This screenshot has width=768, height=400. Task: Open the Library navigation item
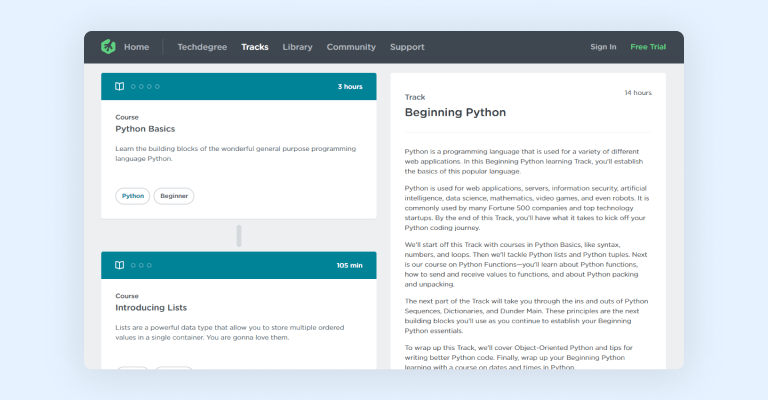point(297,47)
